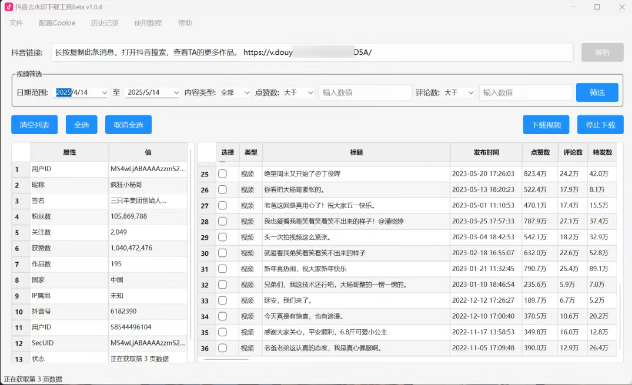Click the 停止下载 button
The width and height of the screenshot is (632, 385).
(x=601, y=125)
